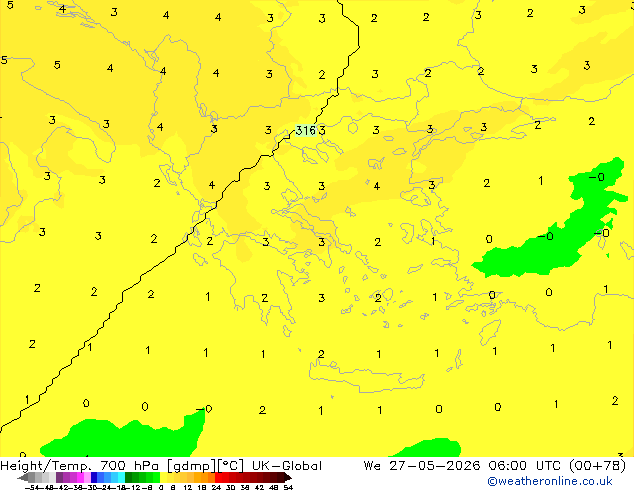Screen dimensions: 634x490
Task: Pick the cyan swatch in temperature legend
Action: click(122, 477)
